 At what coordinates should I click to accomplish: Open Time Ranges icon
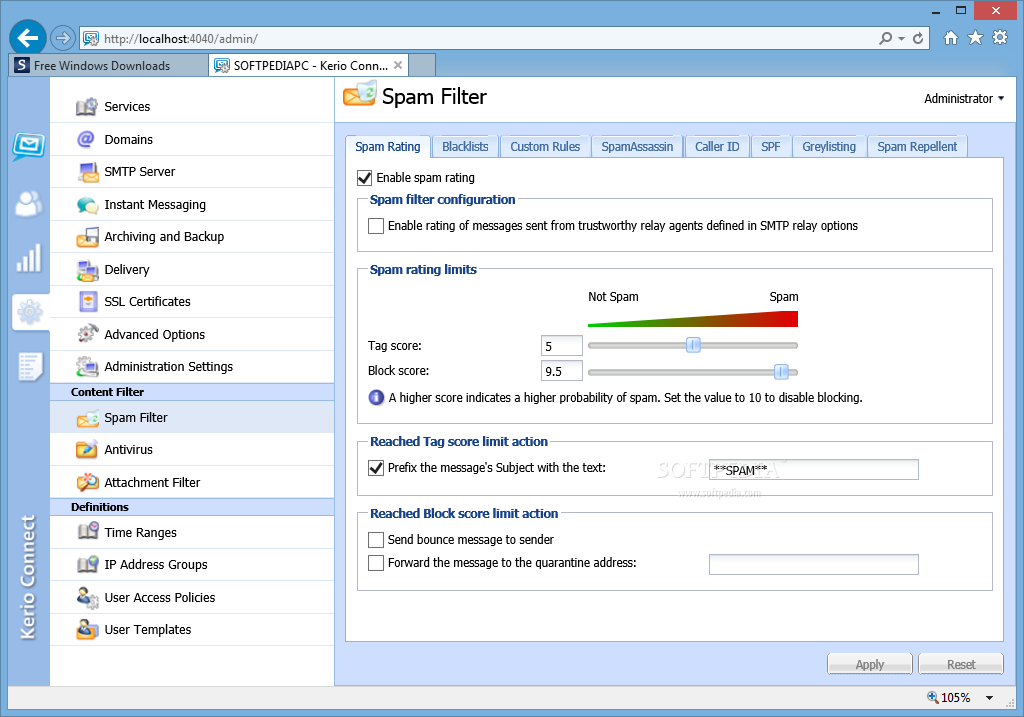click(x=88, y=532)
